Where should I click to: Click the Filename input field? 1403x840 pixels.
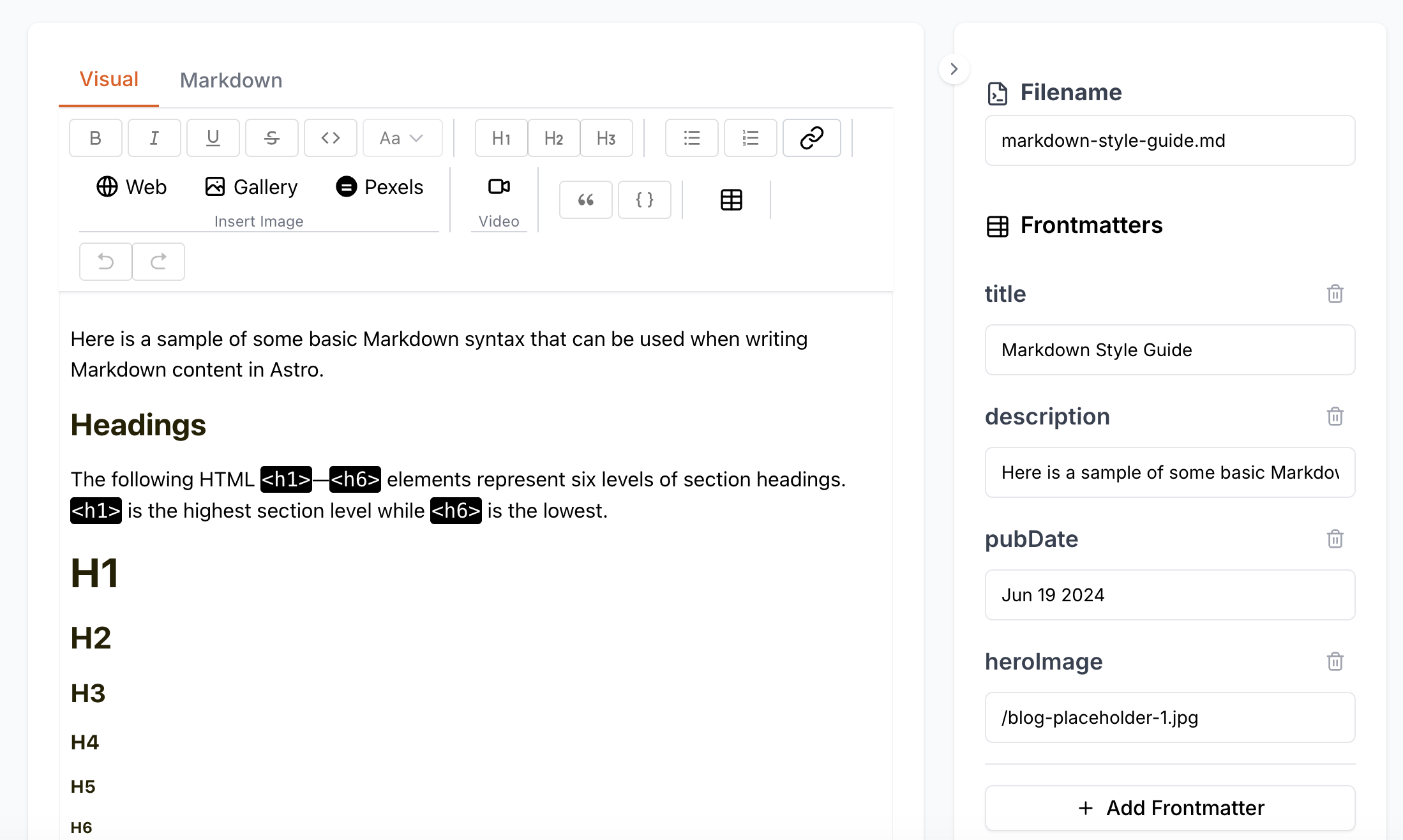coord(1170,140)
